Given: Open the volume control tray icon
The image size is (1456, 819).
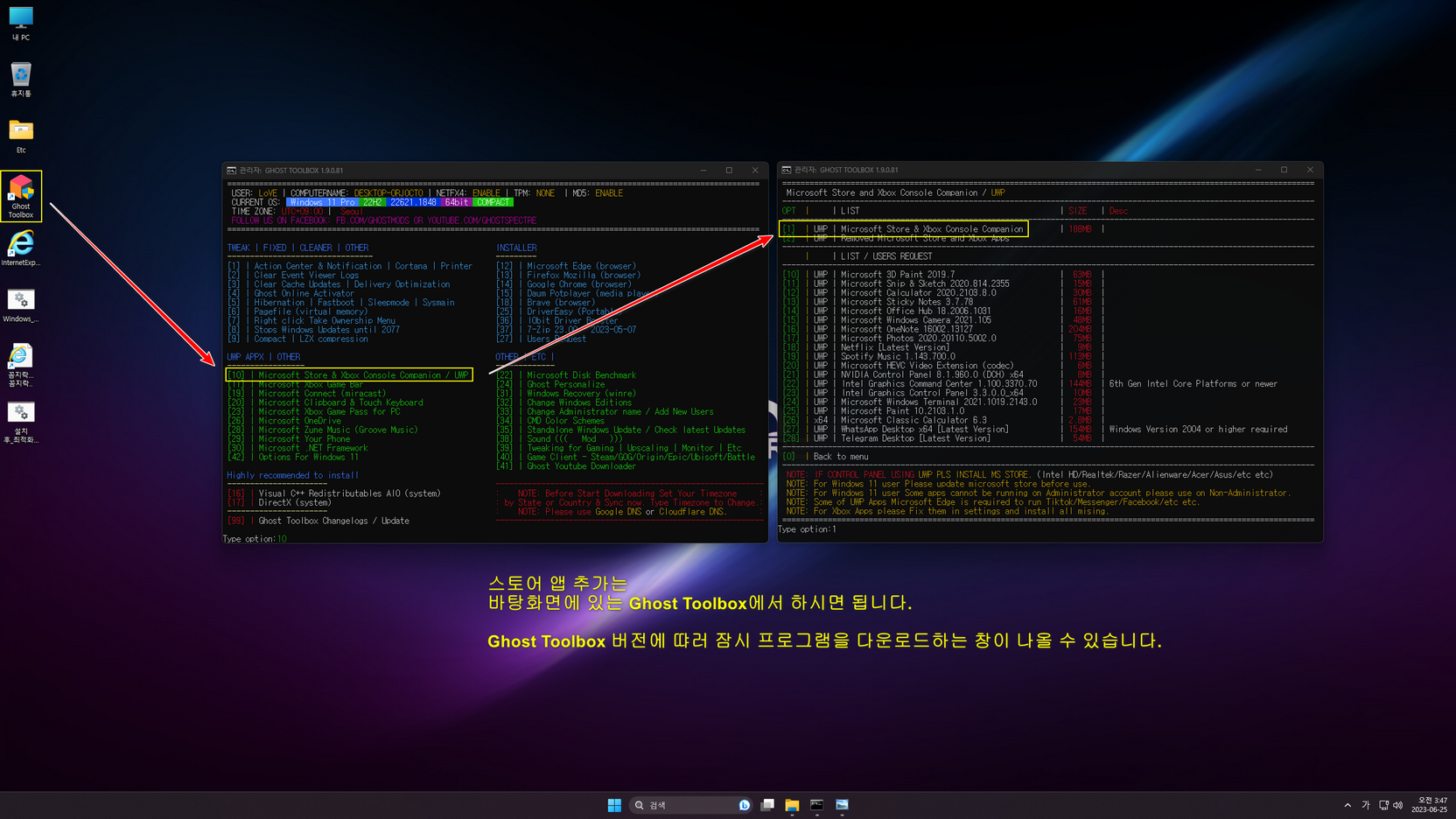Looking at the screenshot, I should [x=1398, y=805].
